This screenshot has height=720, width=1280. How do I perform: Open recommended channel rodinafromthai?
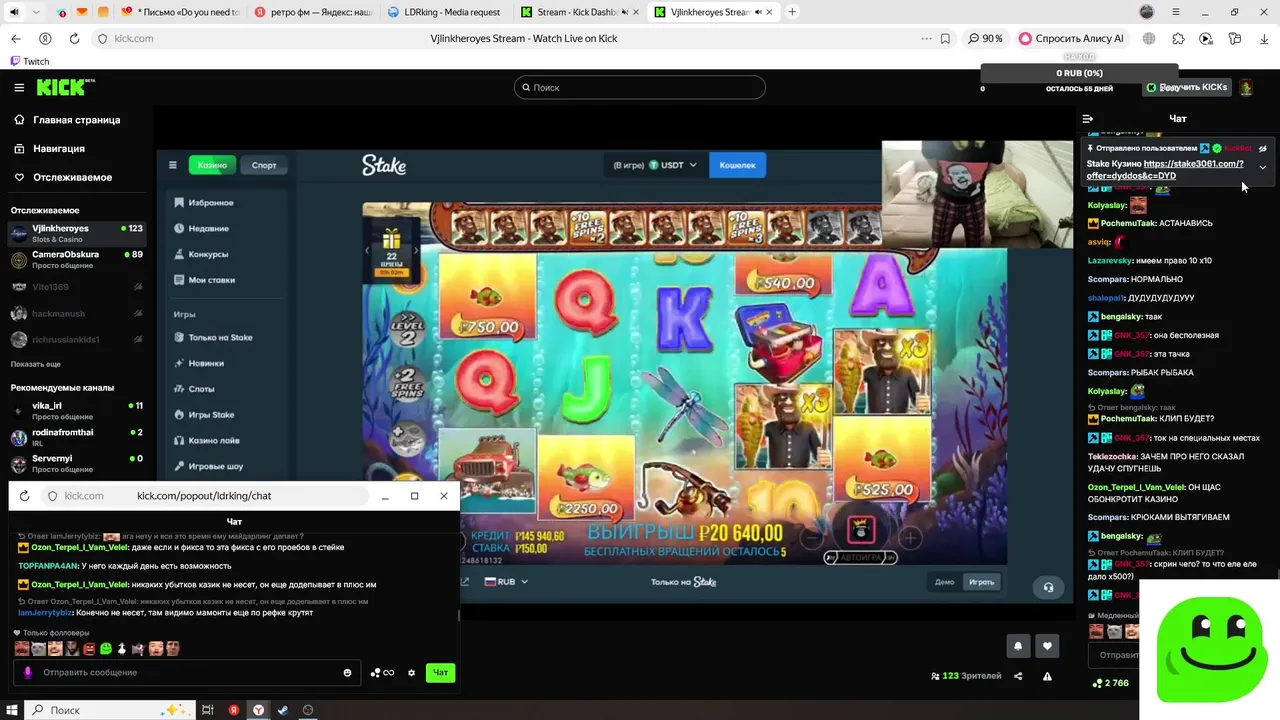click(x=76, y=437)
